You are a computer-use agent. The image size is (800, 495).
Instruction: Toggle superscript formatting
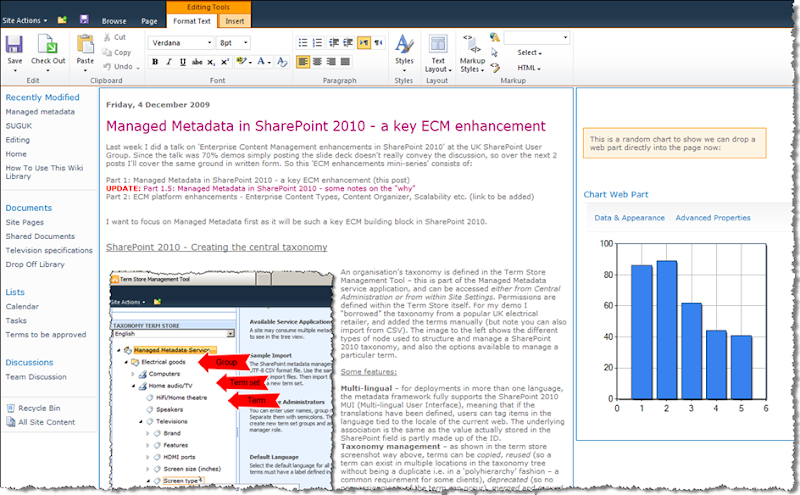tap(224, 62)
